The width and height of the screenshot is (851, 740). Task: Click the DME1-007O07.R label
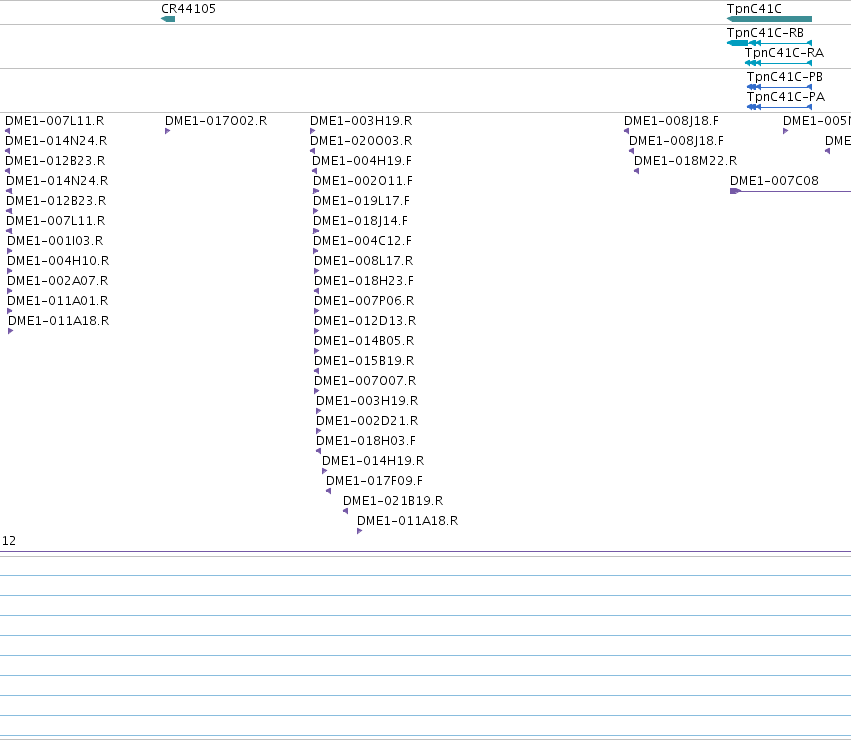coord(365,381)
